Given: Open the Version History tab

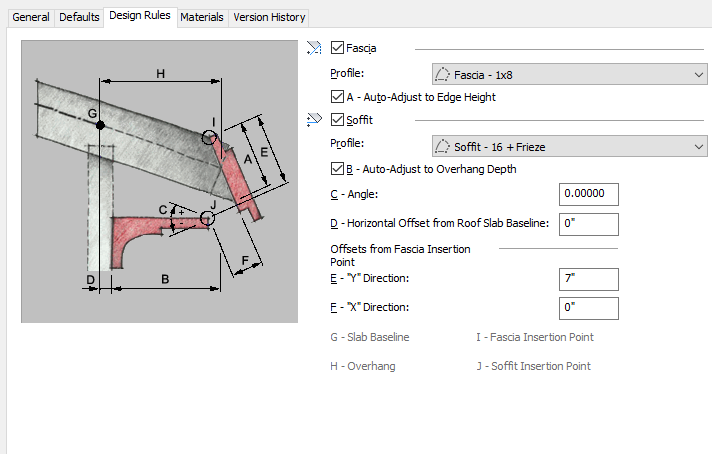Looking at the screenshot, I should click(269, 17).
